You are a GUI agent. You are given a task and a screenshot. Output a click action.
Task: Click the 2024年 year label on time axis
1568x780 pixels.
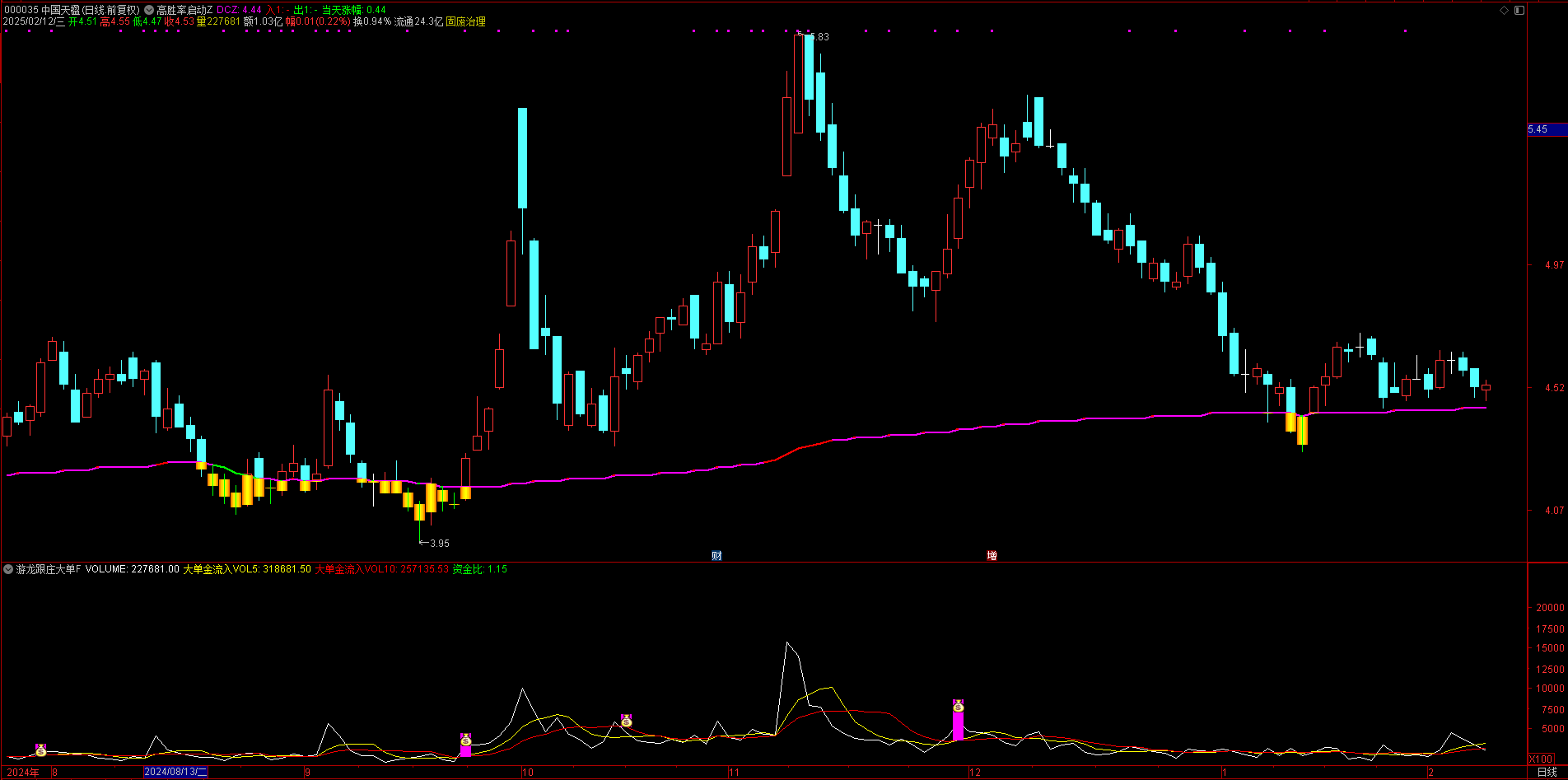tap(23, 772)
